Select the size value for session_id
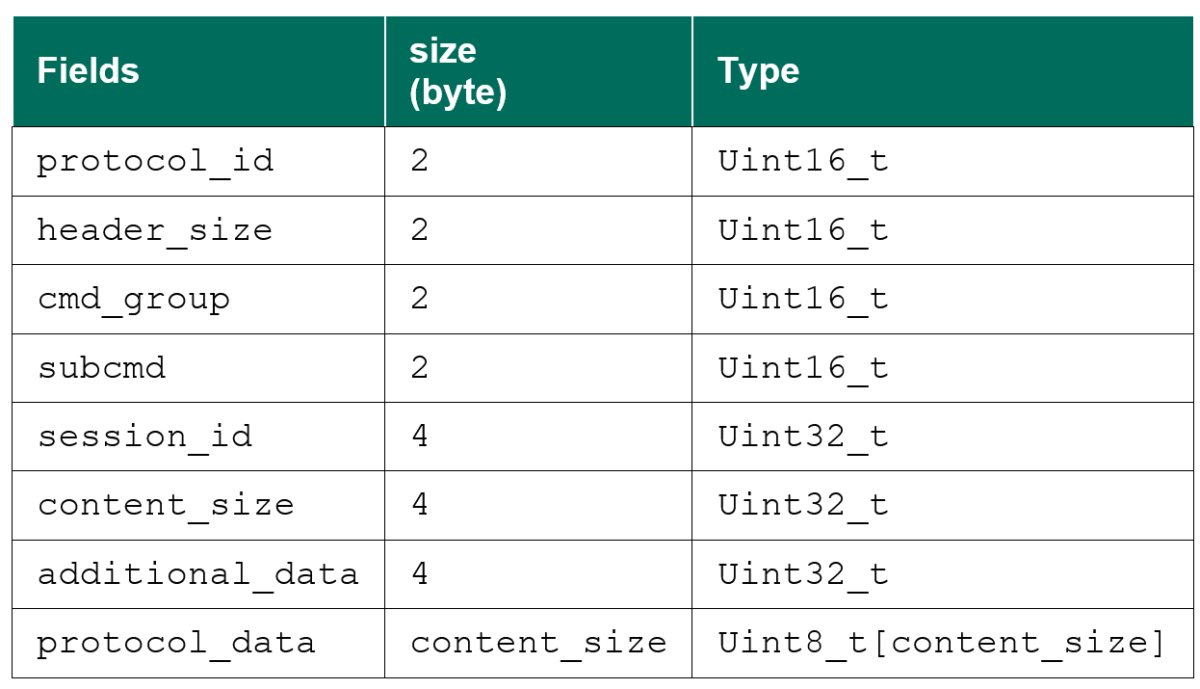The image size is (1200, 689). pos(420,437)
